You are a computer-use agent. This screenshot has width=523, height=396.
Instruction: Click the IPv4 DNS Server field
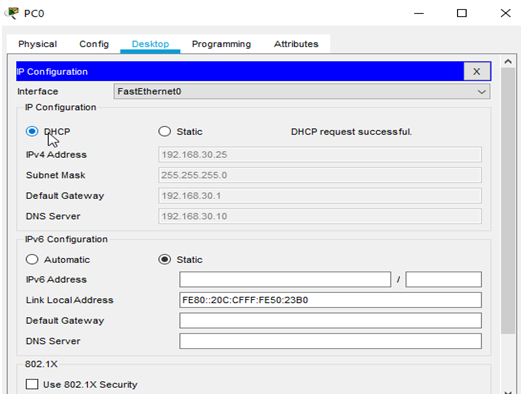(x=320, y=216)
